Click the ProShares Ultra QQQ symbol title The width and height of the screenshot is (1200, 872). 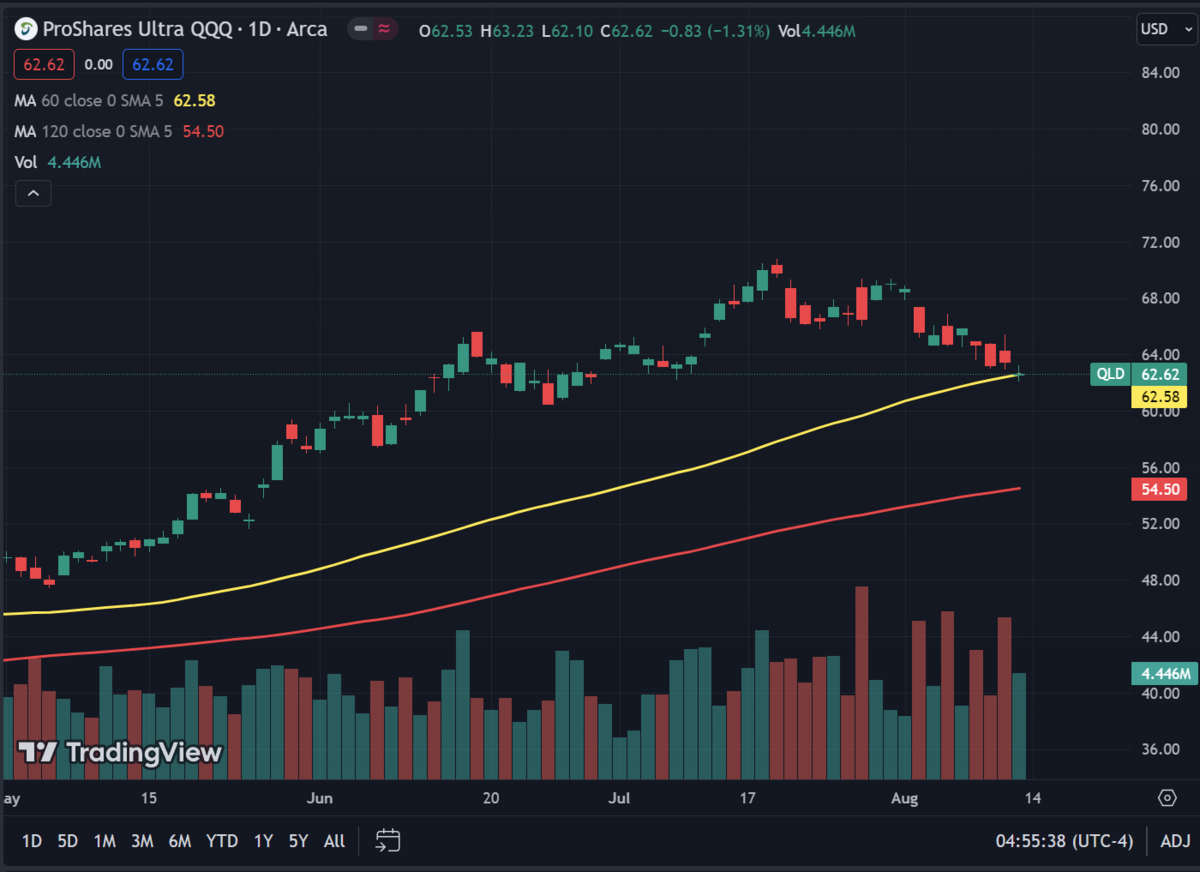185,30
